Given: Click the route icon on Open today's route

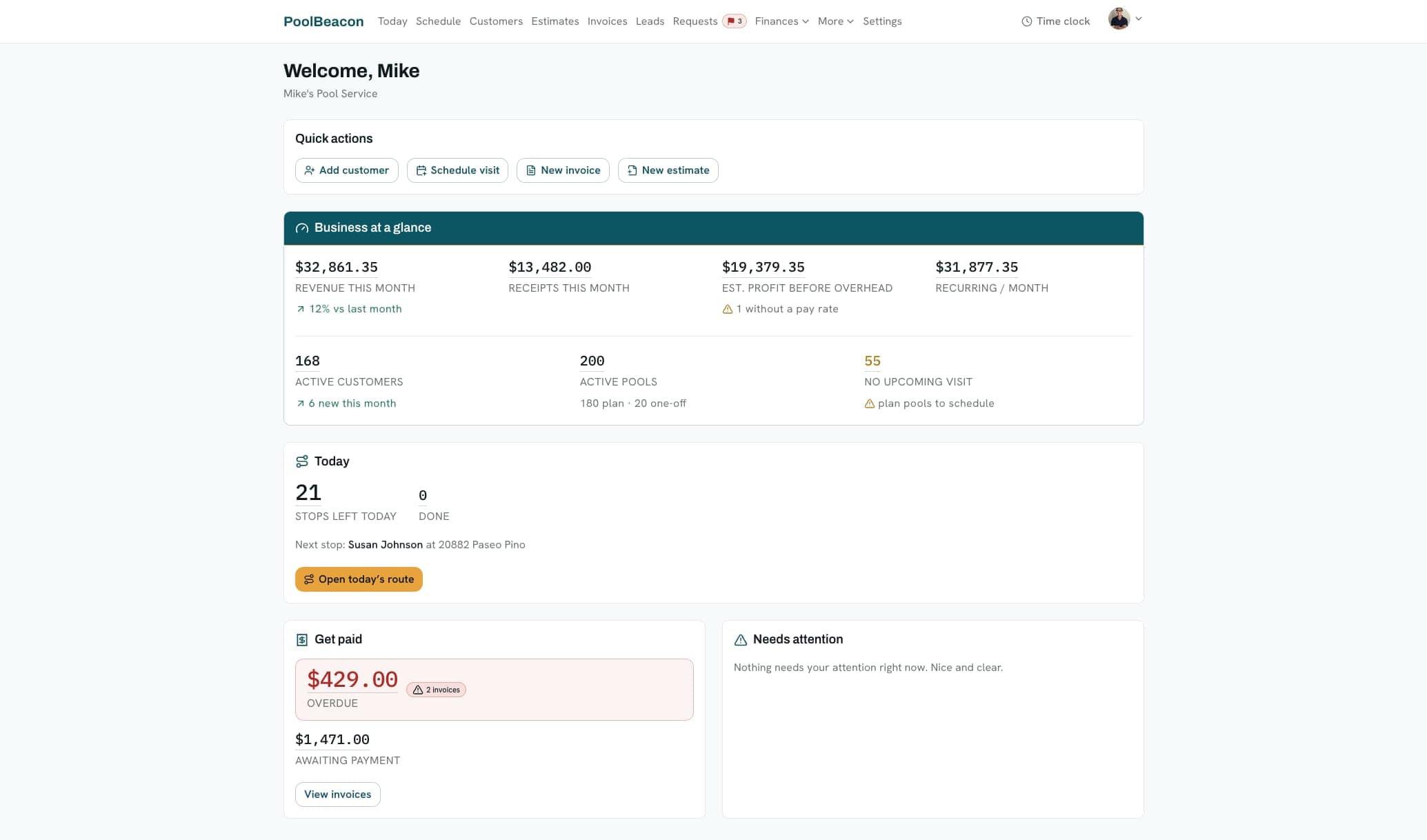Looking at the screenshot, I should point(309,579).
